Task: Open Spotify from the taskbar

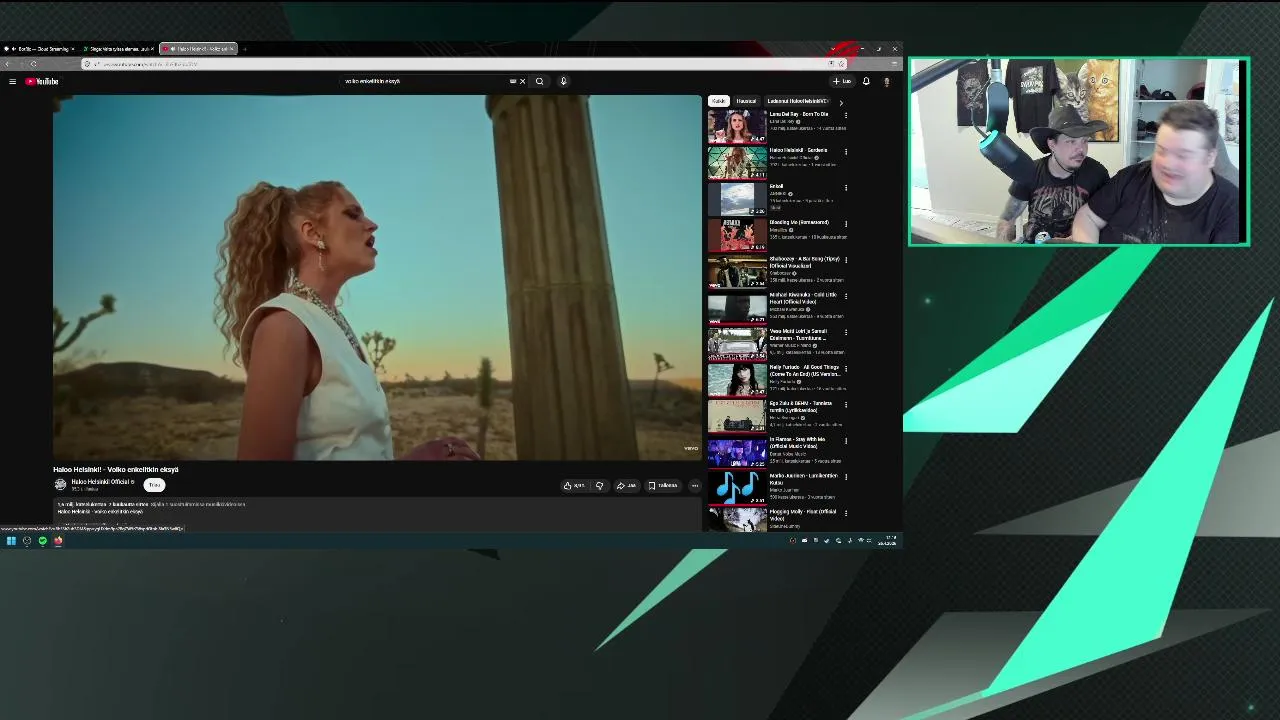Action: [42, 541]
